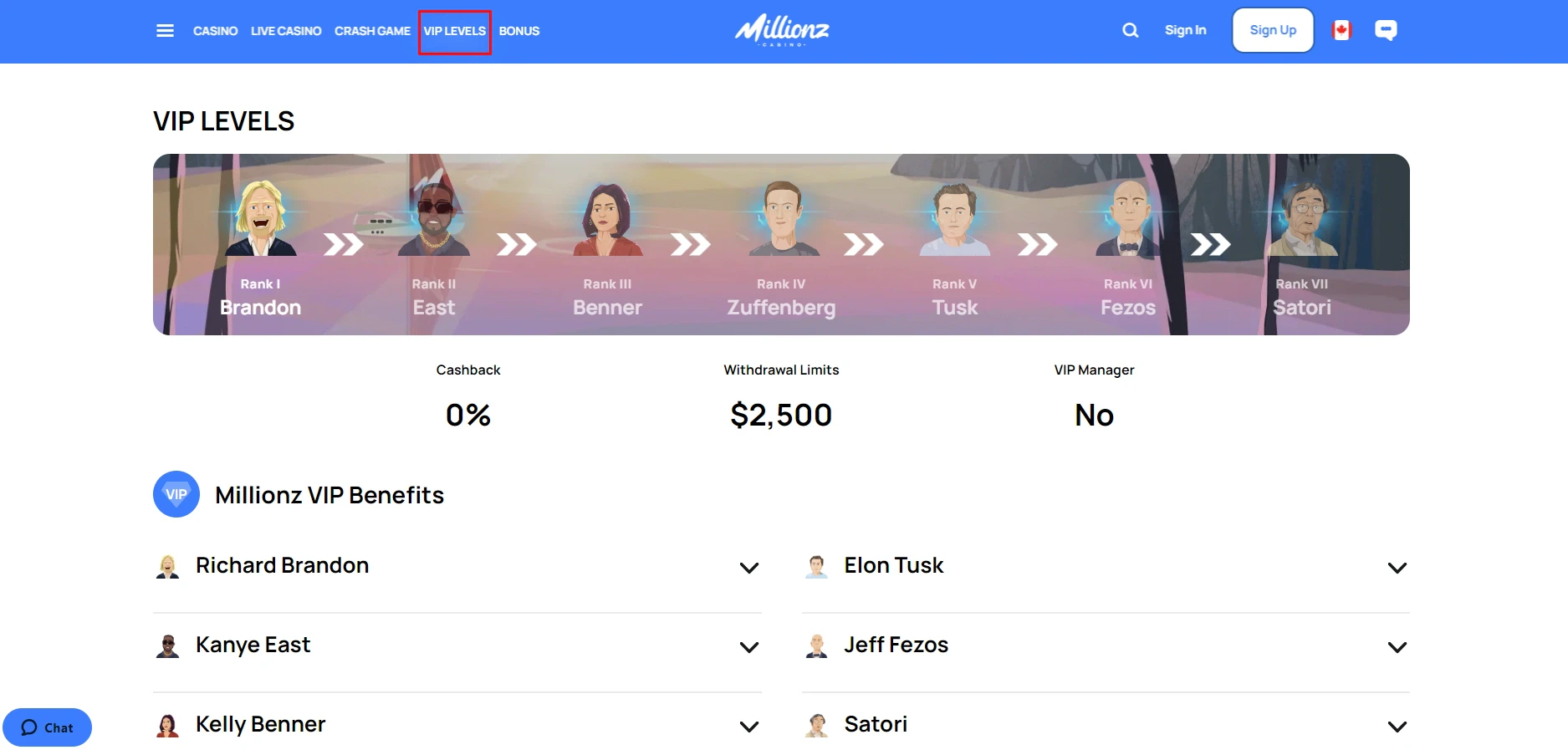Image resolution: width=1568 pixels, height=755 pixels.
Task: Open the hamburger menu icon
Action: pos(165,31)
